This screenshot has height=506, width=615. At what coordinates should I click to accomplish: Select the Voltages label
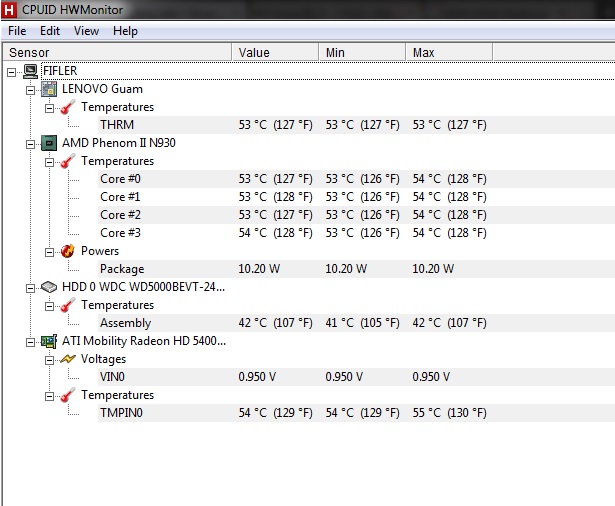pos(104,359)
